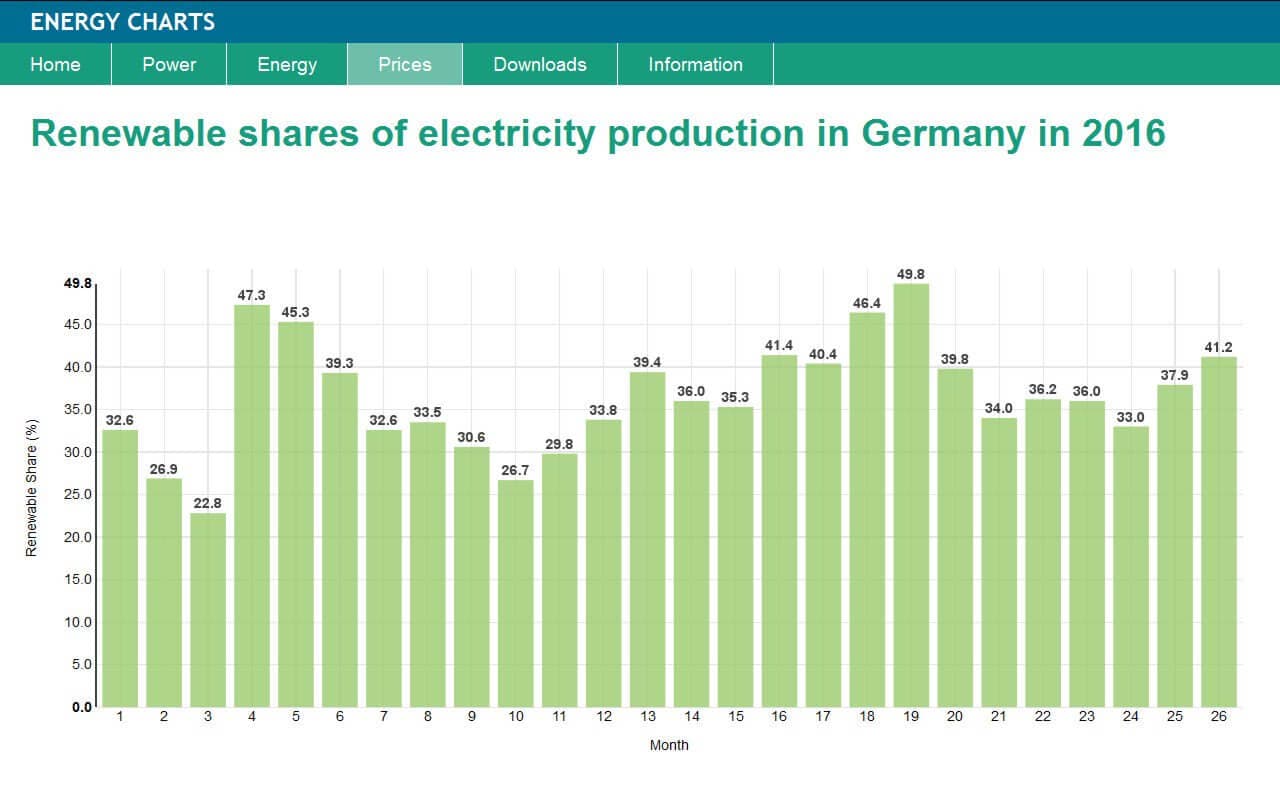Click the lowest bar labeled 22.8
The height and width of the screenshot is (800, 1280).
(x=208, y=610)
